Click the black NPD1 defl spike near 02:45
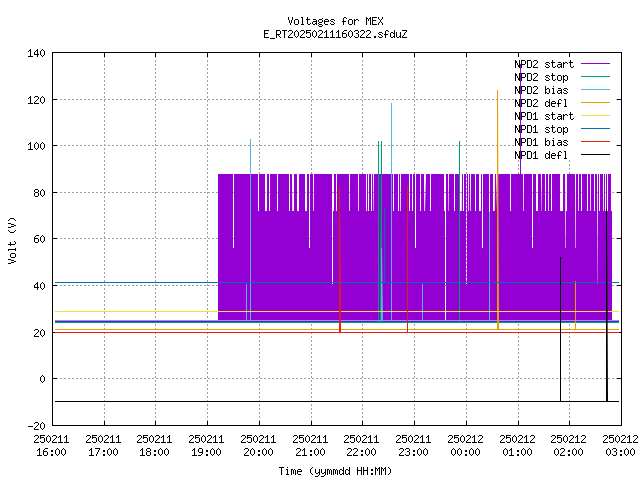Viewport: 640px width, 480px height. click(607, 305)
